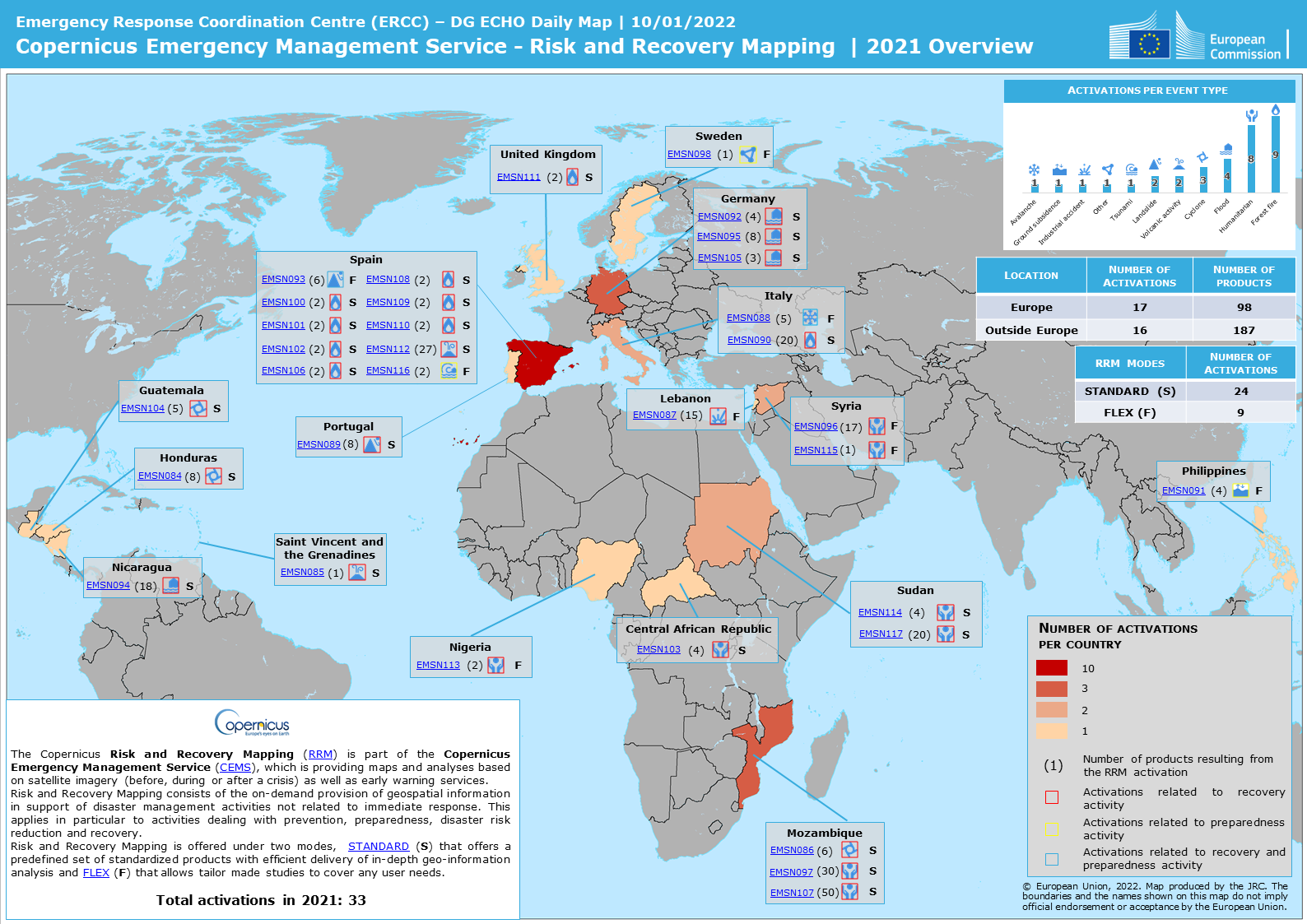The height and width of the screenshot is (924, 1307).
Task: Click the dark red legend swatch for 10
Action: point(1051,667)
